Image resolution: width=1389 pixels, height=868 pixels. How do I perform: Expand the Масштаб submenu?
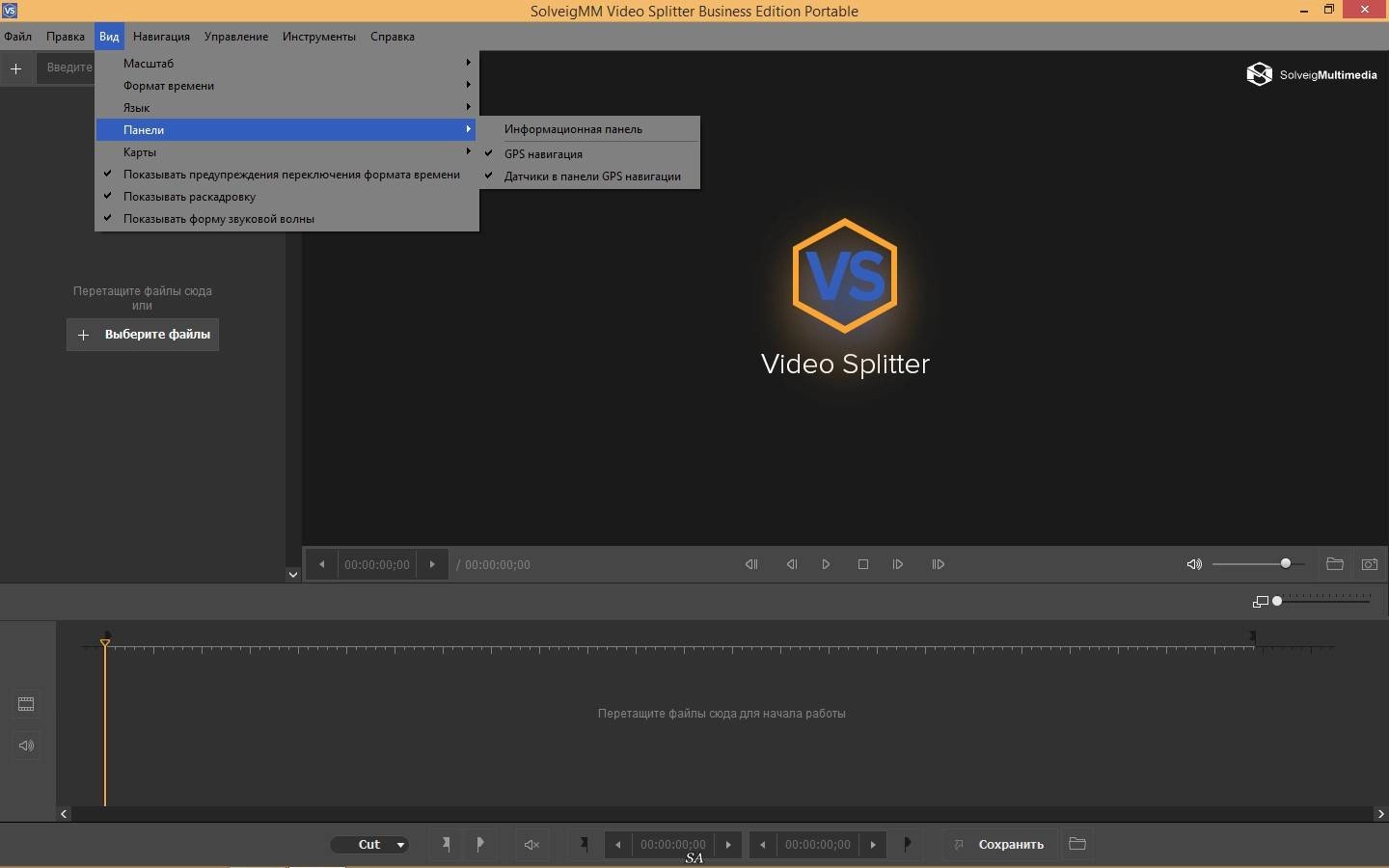coord(286,63)
